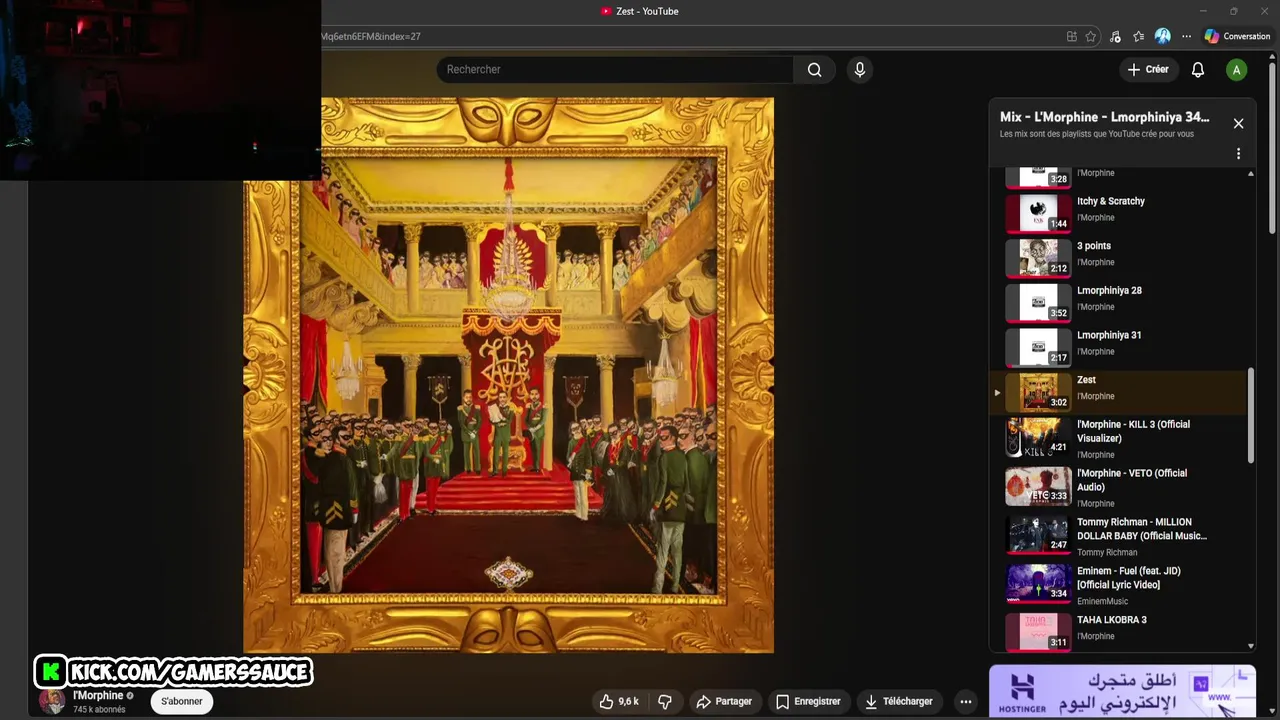1280x720 pixels.
Task: Click the 'Tommy Richman' channel name
Action: point(1106,552)
